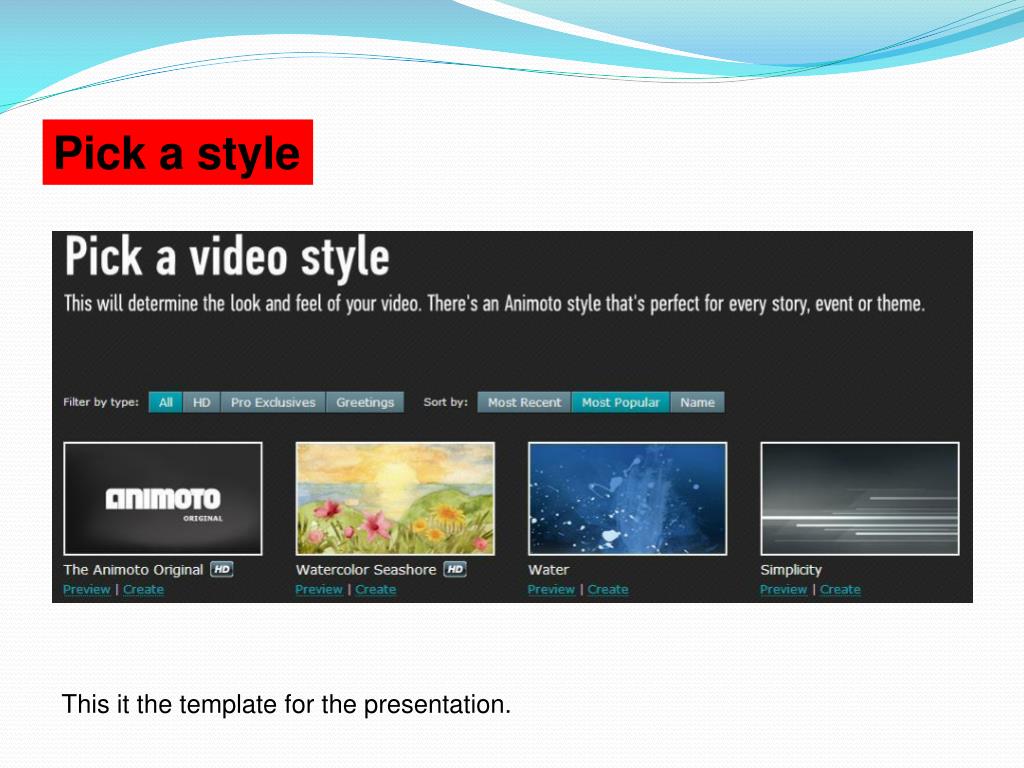Image resolution: width=1024 pixels, height=768 pixels.
Task: Preview the Water style
Action: pyautogui.click(x=551, y=589)
